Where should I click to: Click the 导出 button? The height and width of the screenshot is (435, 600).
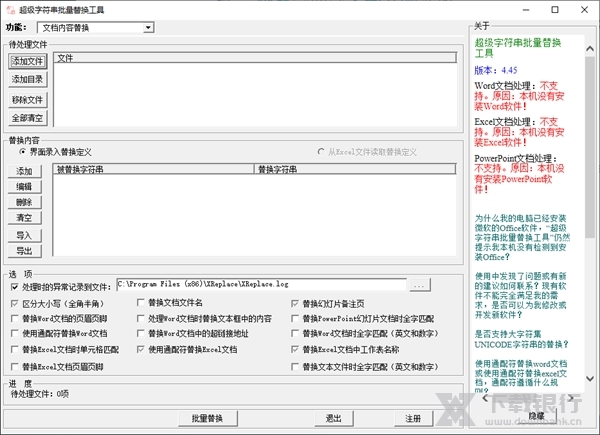(x=24, y=251)
